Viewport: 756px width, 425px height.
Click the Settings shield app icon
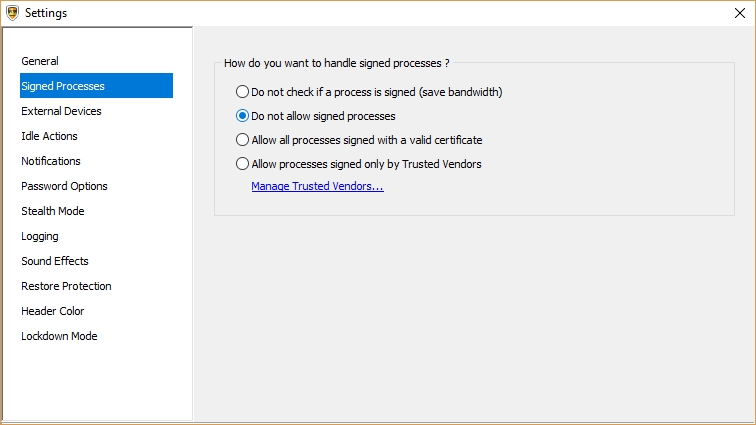[x=12, y=13]
